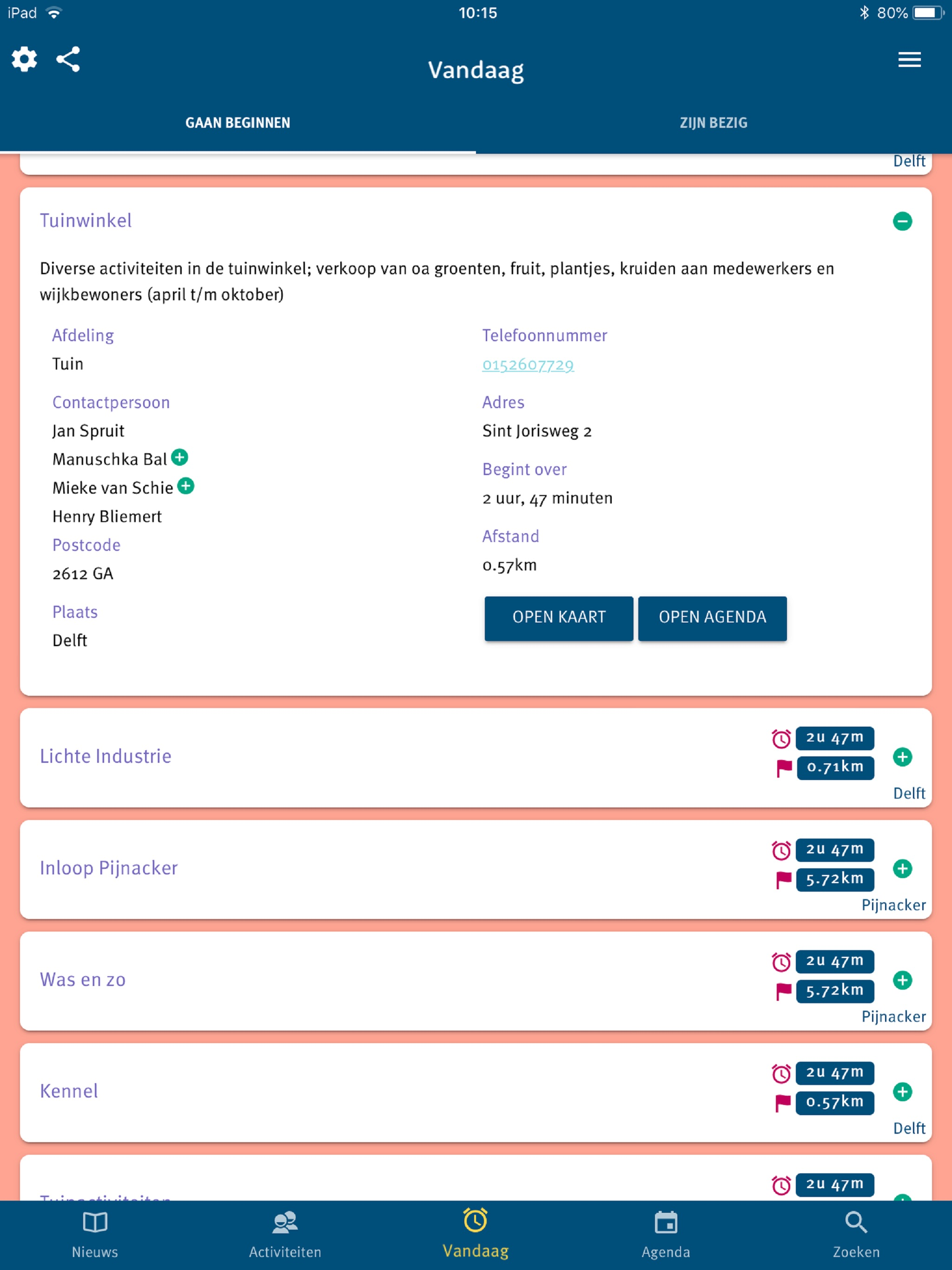Show details for Mieke van Schie
Image resolution: width=952 pixels, height=1270 pixels.
click(x=185, y=486)
